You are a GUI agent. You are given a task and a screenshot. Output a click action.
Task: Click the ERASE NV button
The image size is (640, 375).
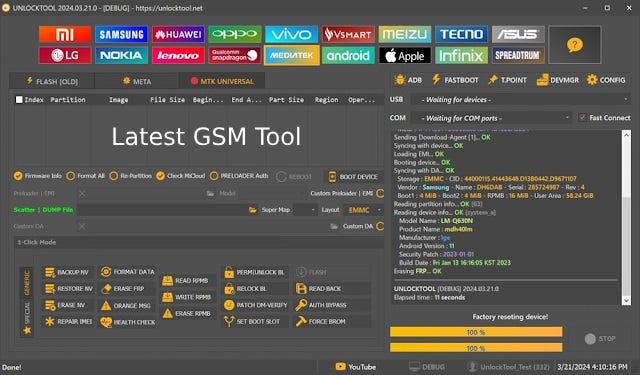click(x=67, y=305)
